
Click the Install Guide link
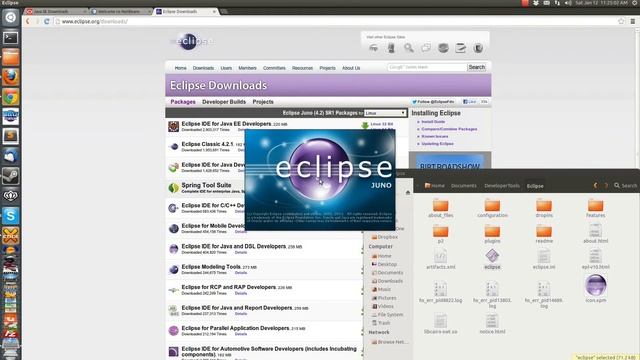click(433, 122)
